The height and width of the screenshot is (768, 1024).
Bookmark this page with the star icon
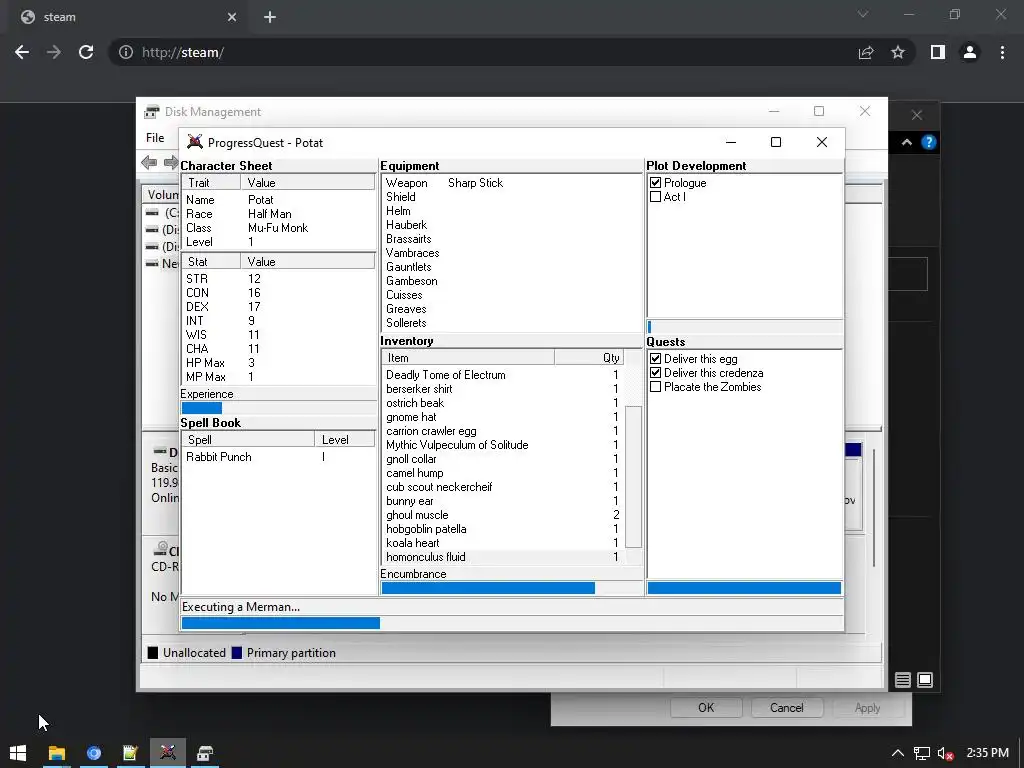pos(898,52)
